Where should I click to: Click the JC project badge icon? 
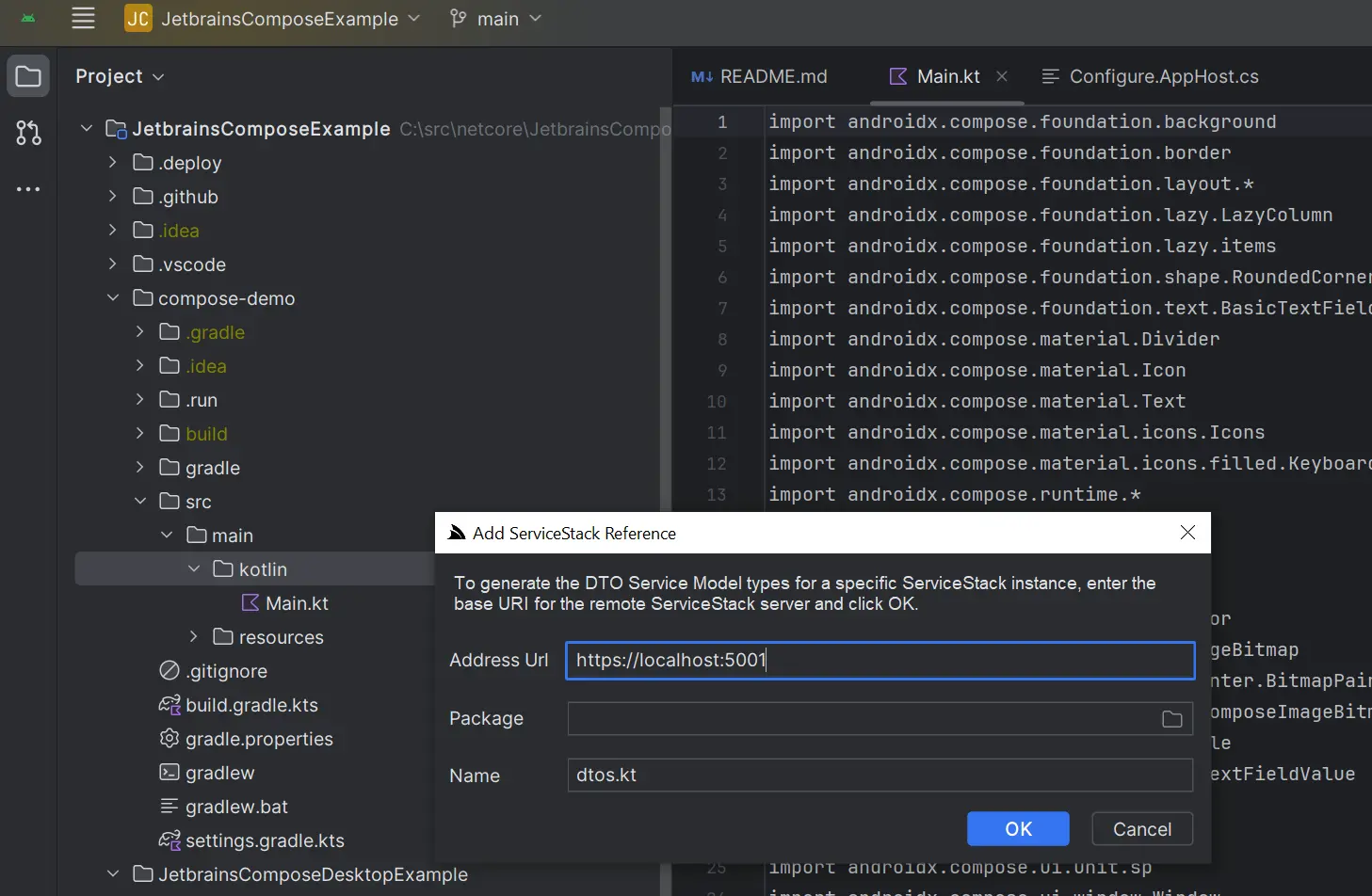[x=138, y=19]
